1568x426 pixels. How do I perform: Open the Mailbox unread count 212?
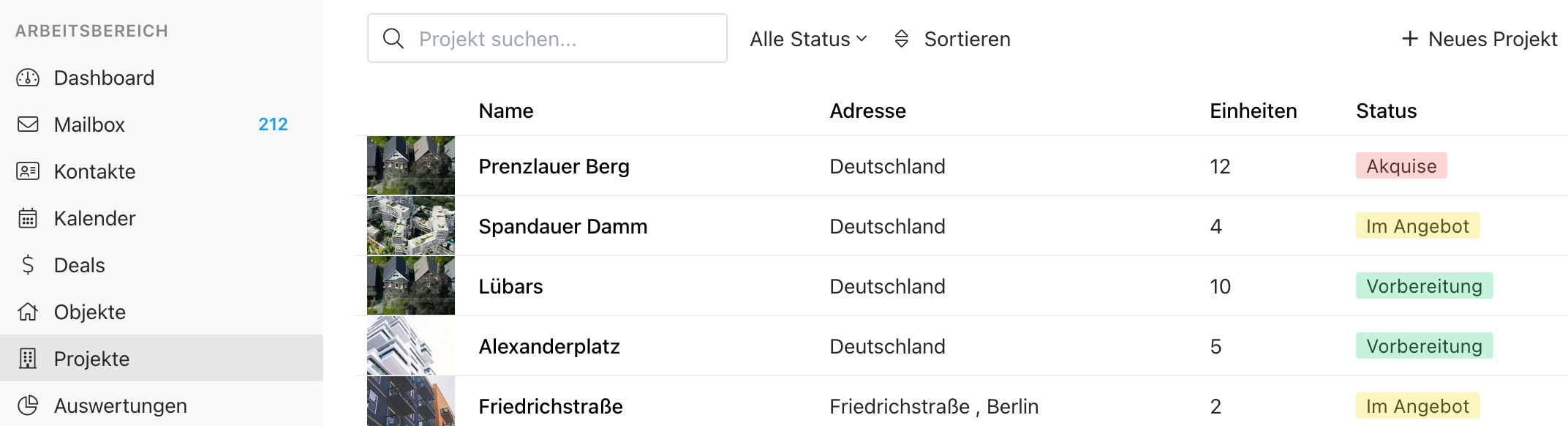(273, 124)
